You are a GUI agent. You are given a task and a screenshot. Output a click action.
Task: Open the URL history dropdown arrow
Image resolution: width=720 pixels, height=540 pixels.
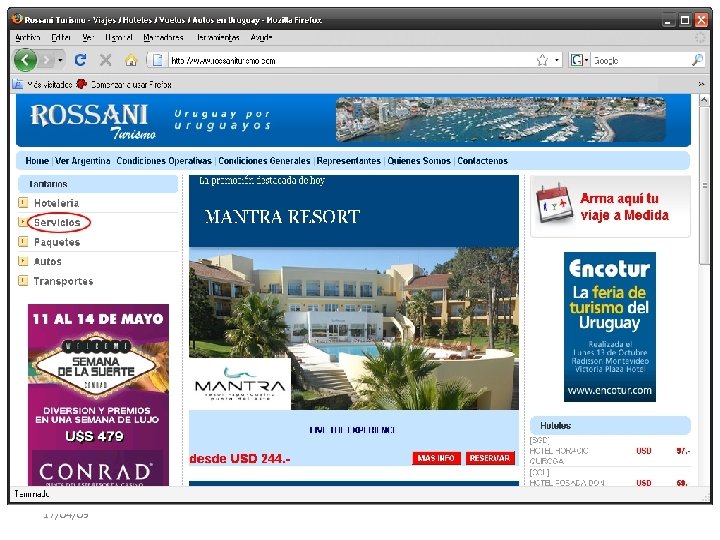point(557,60)
